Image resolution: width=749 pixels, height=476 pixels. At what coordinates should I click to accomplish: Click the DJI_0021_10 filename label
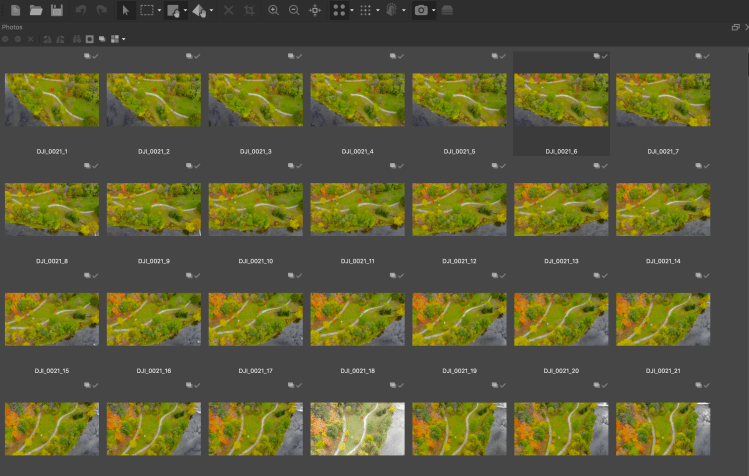coord(255,261)
